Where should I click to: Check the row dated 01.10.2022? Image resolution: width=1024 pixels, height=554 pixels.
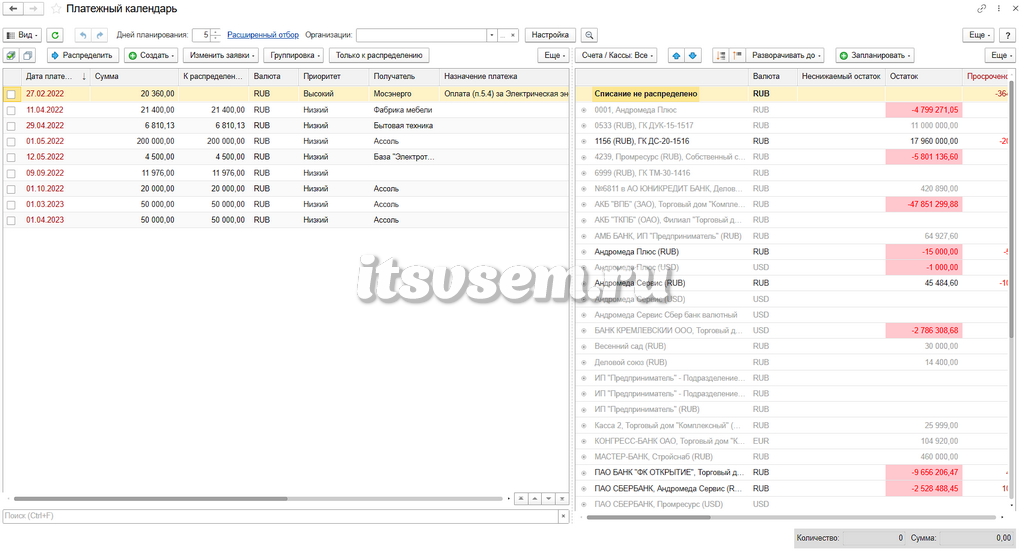(11, 189)
